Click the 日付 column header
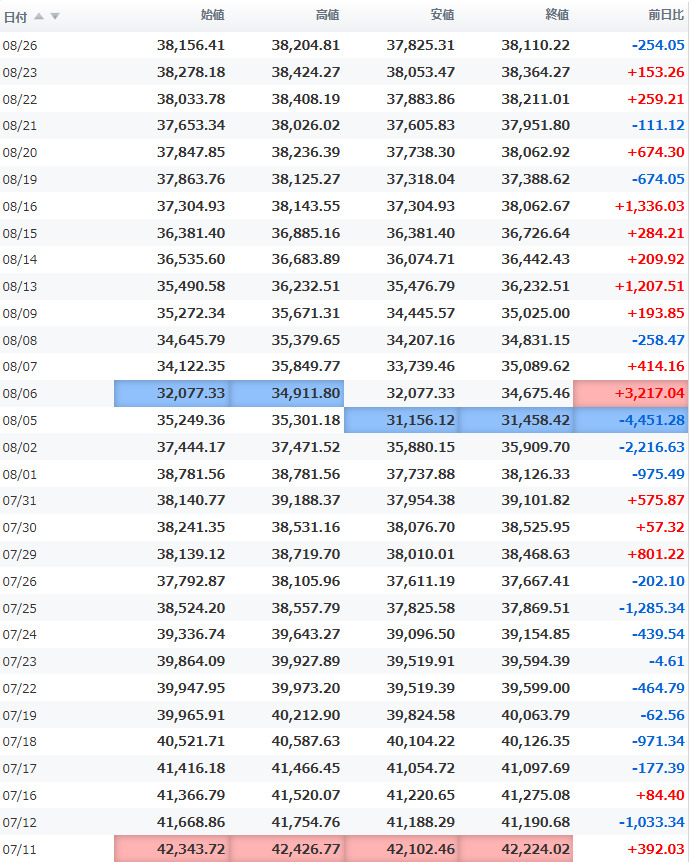The width and height of the screenshot is (689, 862). 15,17
